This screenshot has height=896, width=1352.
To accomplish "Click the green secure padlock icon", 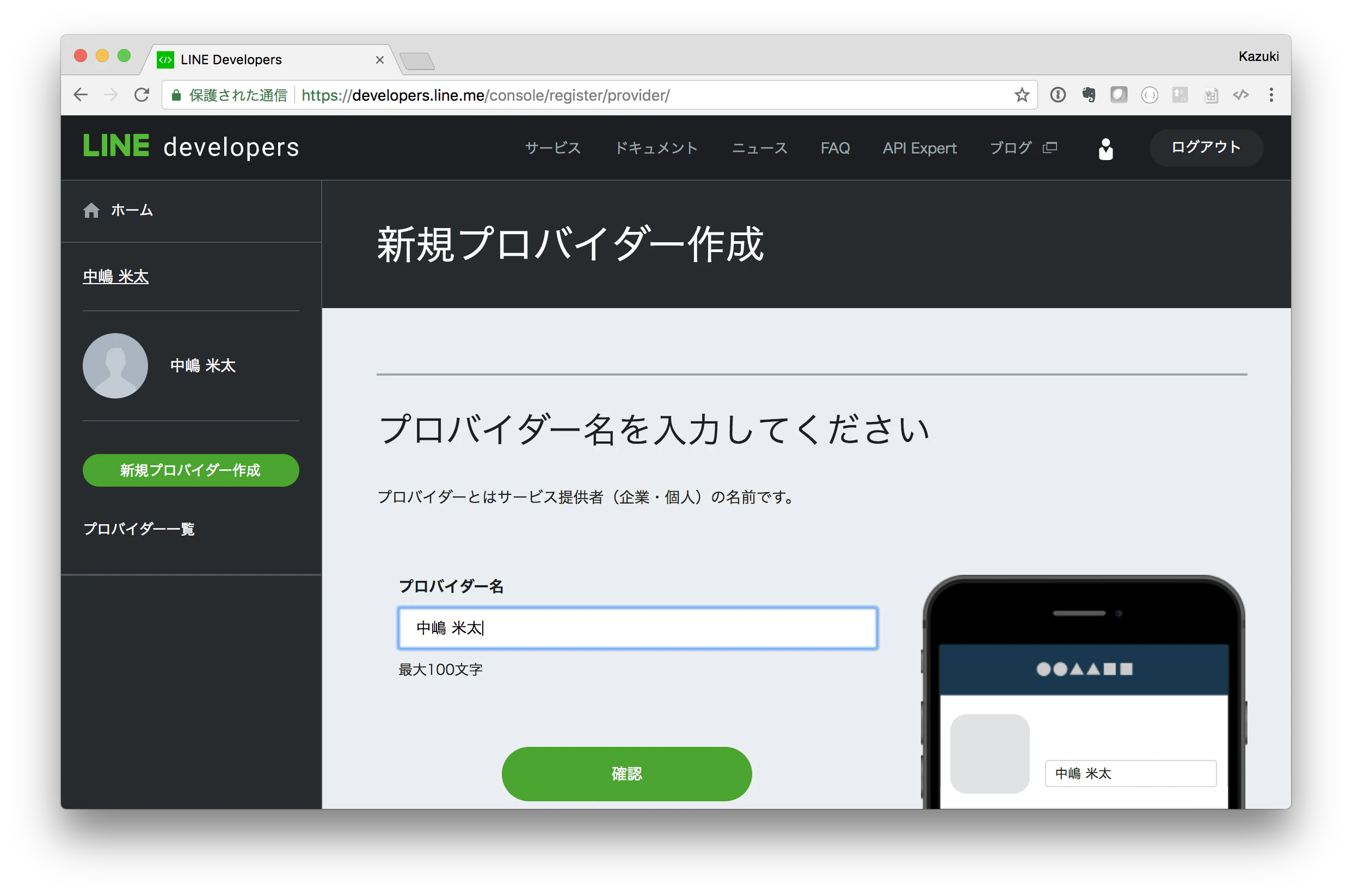I will pos(176,95).
